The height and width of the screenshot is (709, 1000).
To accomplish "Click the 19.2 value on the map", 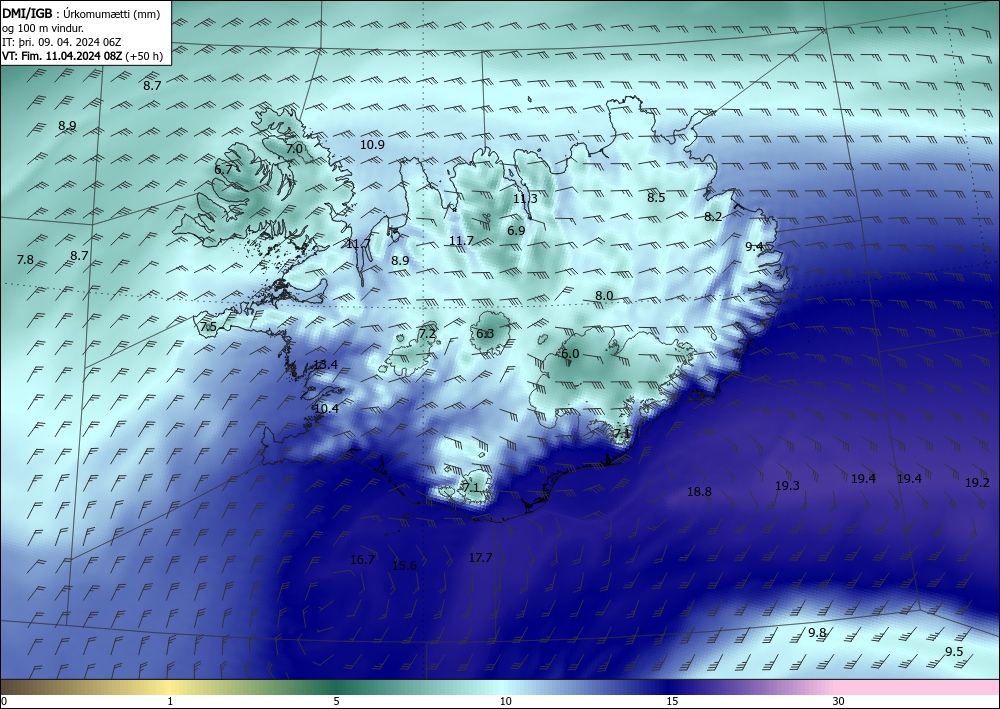I will (977, 483).
